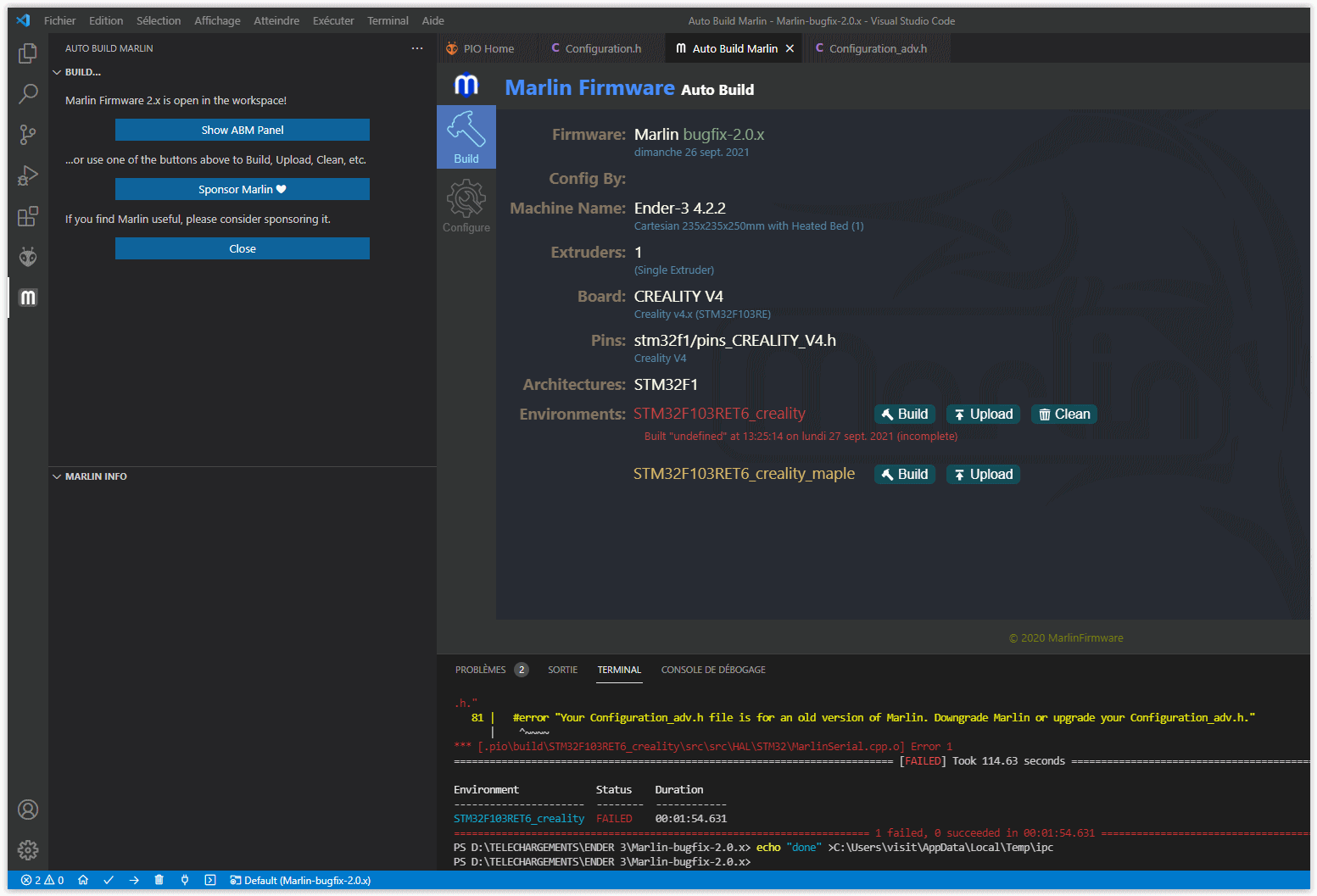Click the board name CREALITY V4
Screen dimensions: 1317x896
678,296
